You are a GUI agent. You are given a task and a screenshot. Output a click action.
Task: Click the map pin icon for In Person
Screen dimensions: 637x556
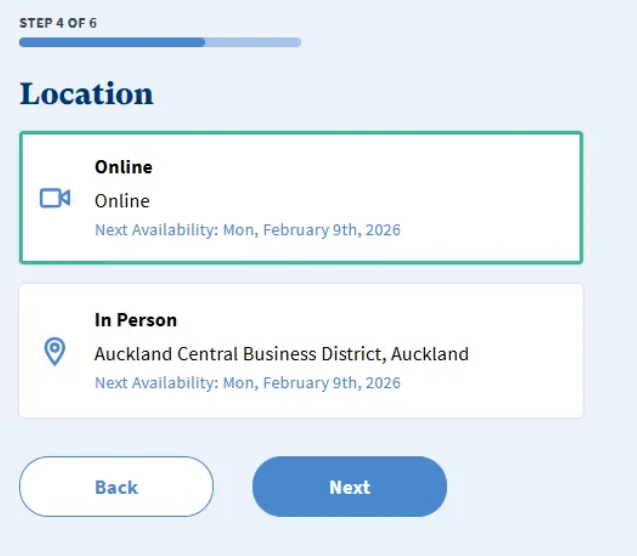point(55,351)
